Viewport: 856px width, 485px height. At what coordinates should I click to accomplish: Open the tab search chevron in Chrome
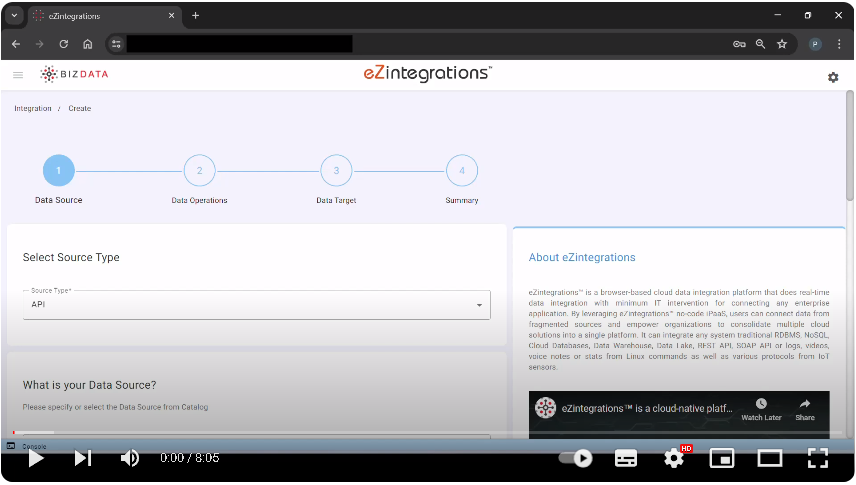click(14, 15)
